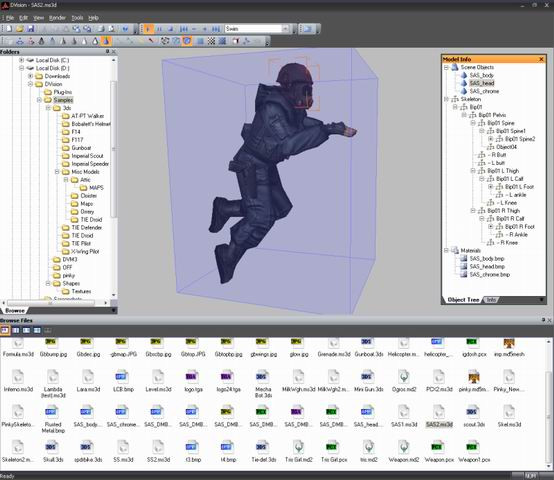Collapse the Samples folder node

[39, 100]
